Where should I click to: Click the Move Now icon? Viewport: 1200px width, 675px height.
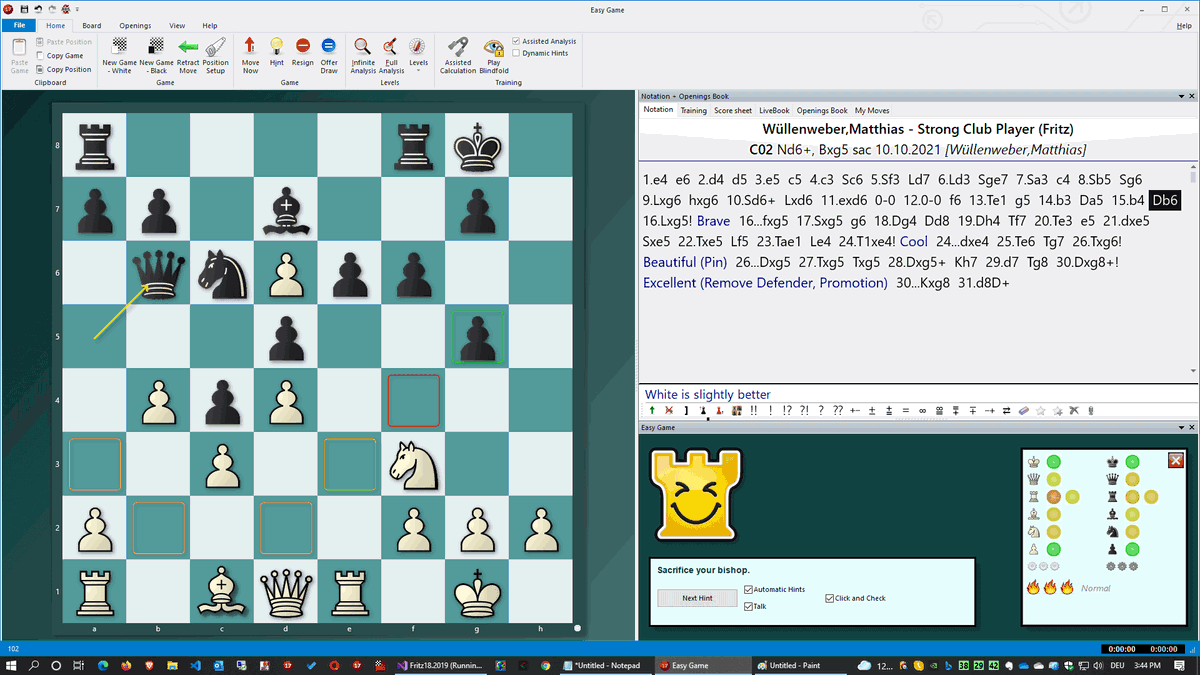(x=250, y=47)
